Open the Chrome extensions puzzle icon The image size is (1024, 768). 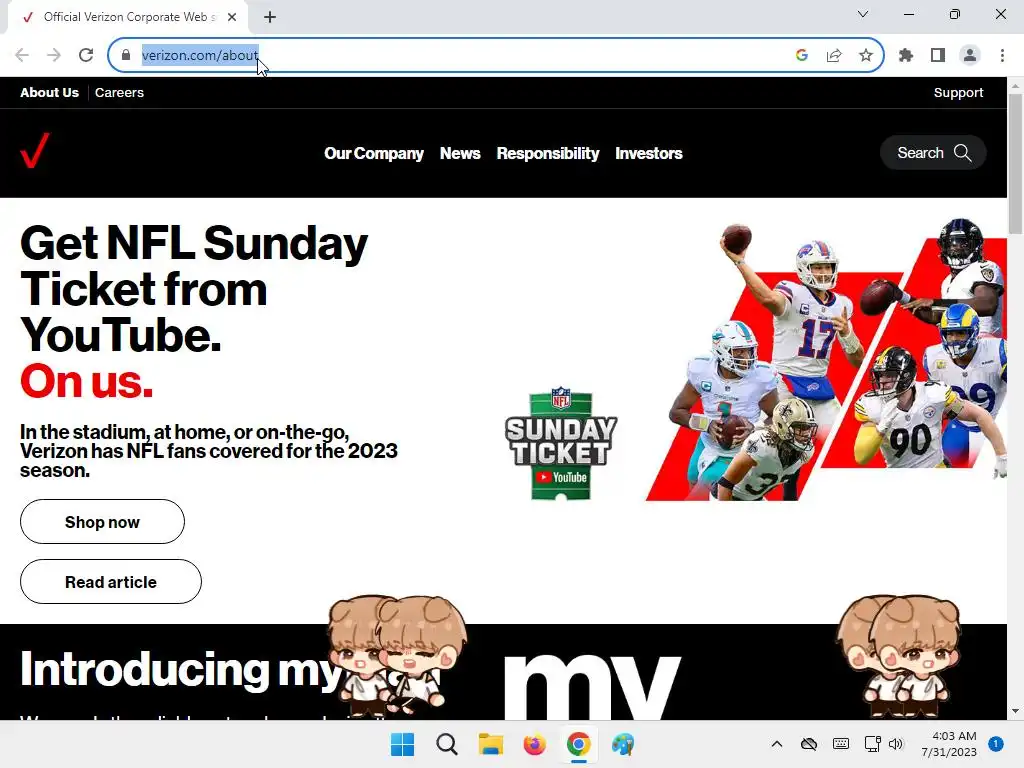[906, 55]
